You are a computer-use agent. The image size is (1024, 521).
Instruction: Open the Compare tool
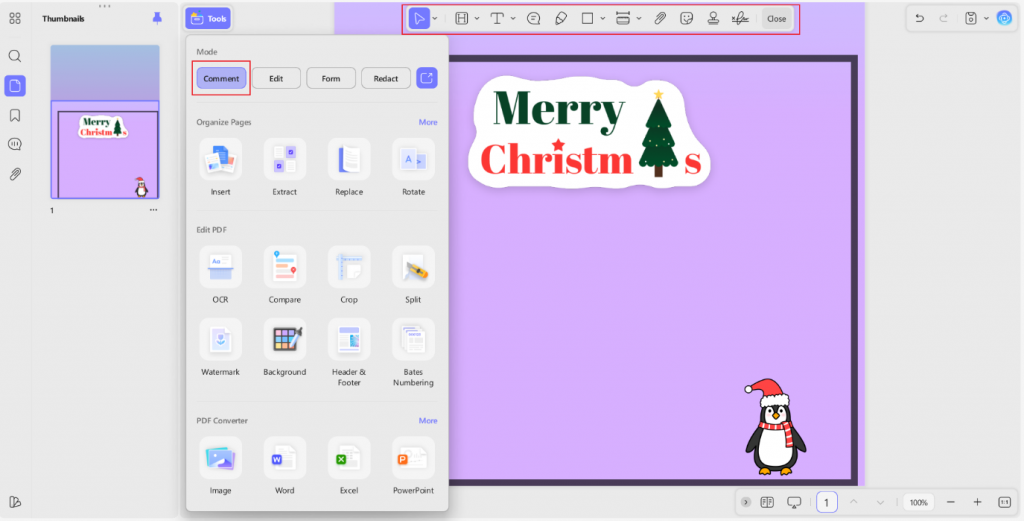tap(285, 275)
